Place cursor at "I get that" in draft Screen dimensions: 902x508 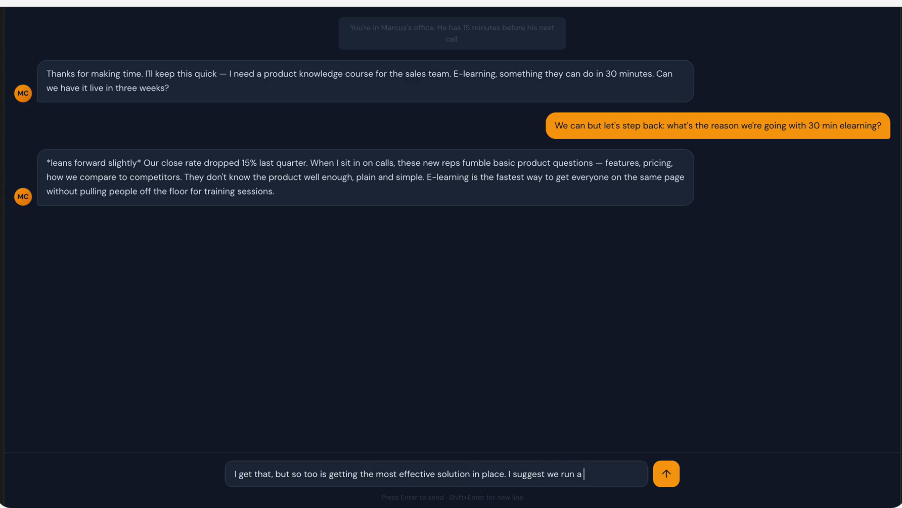pos(254,474)
